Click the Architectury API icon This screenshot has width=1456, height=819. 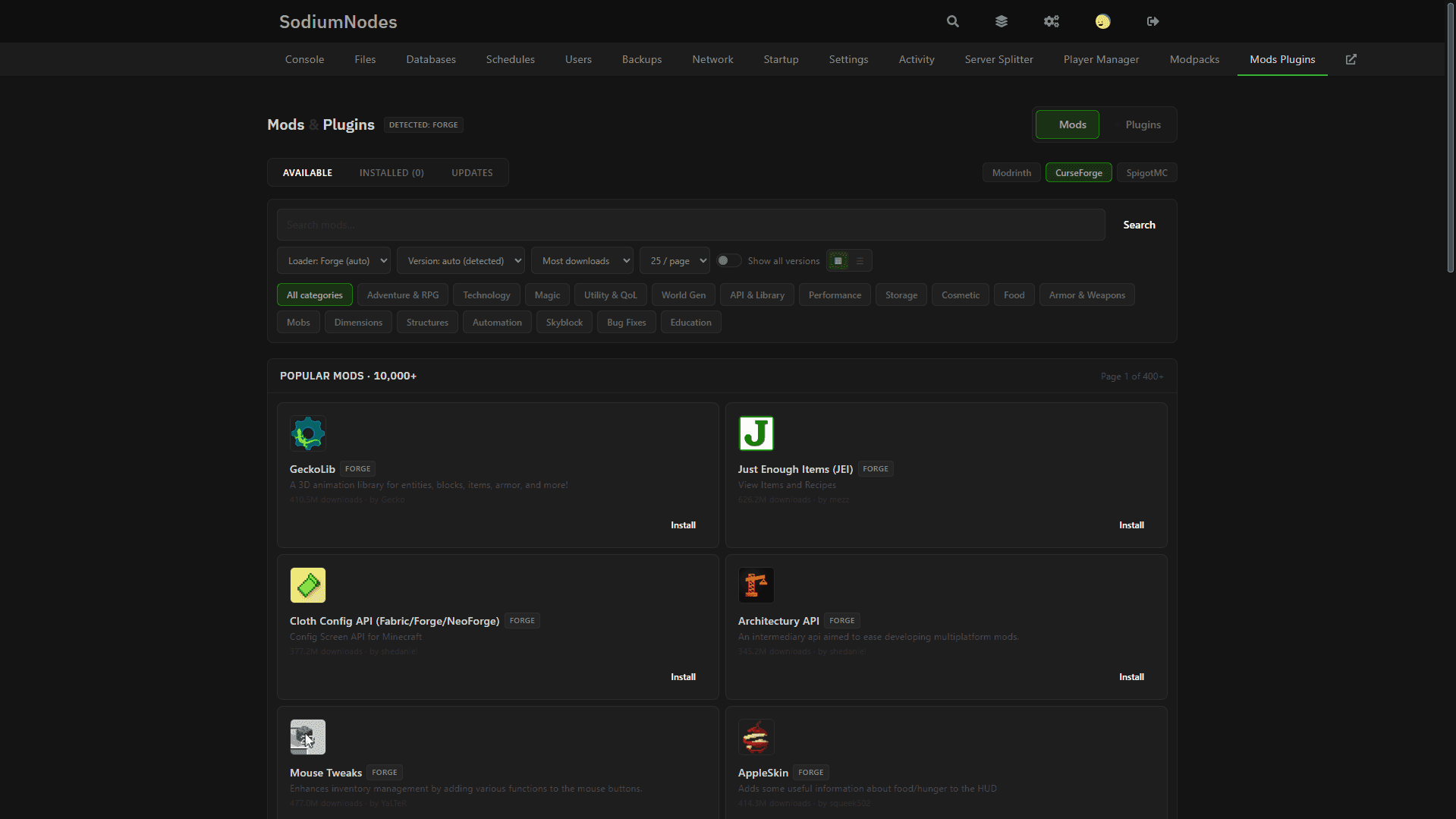click(x=756, y=585)
